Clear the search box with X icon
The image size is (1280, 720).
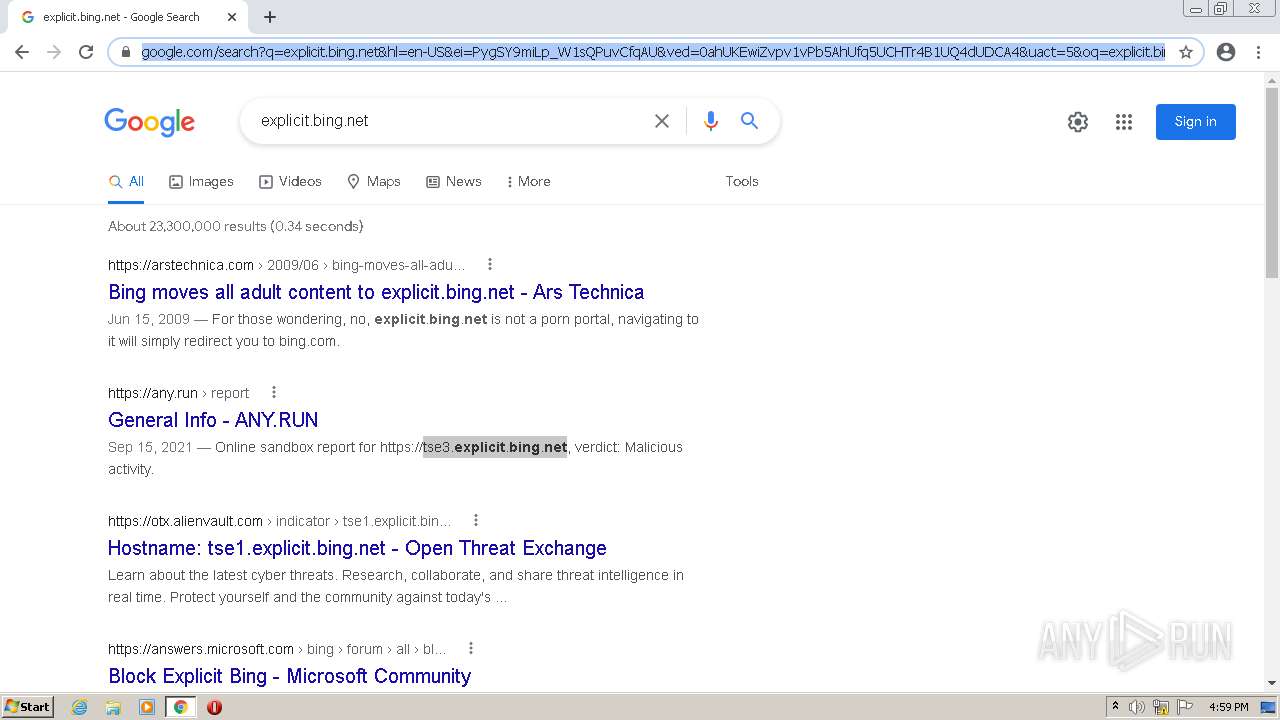tap(662, 121)
